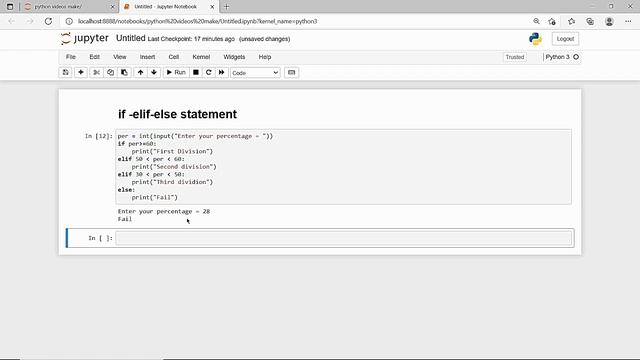Click inside the empty code cell
The height and width of the screenshot is (360, 640).
click(x=344, y=238)
